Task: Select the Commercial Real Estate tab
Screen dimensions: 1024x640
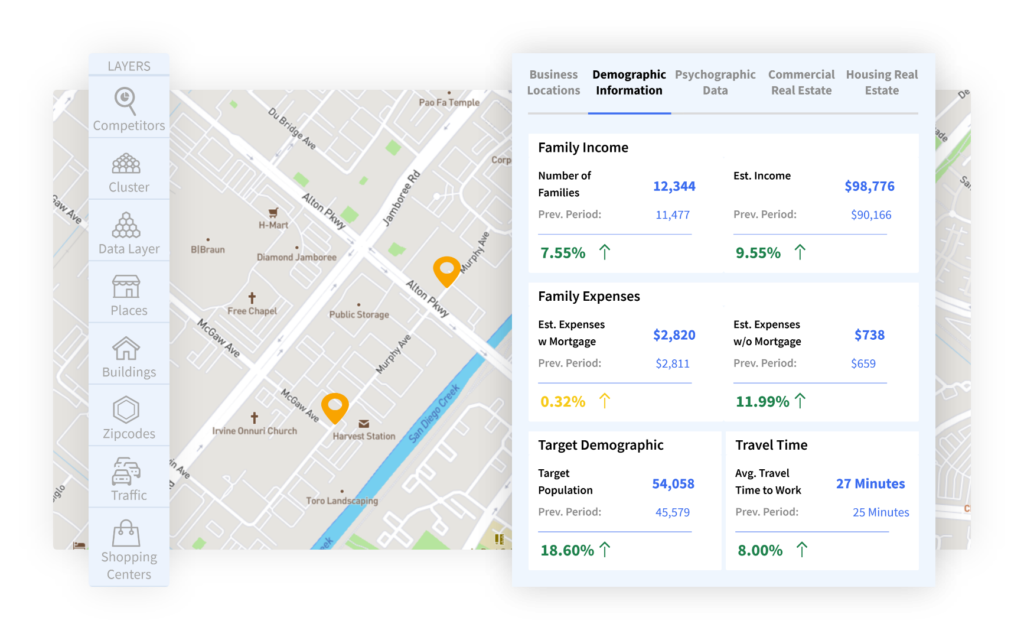Action: pos(801,82)
